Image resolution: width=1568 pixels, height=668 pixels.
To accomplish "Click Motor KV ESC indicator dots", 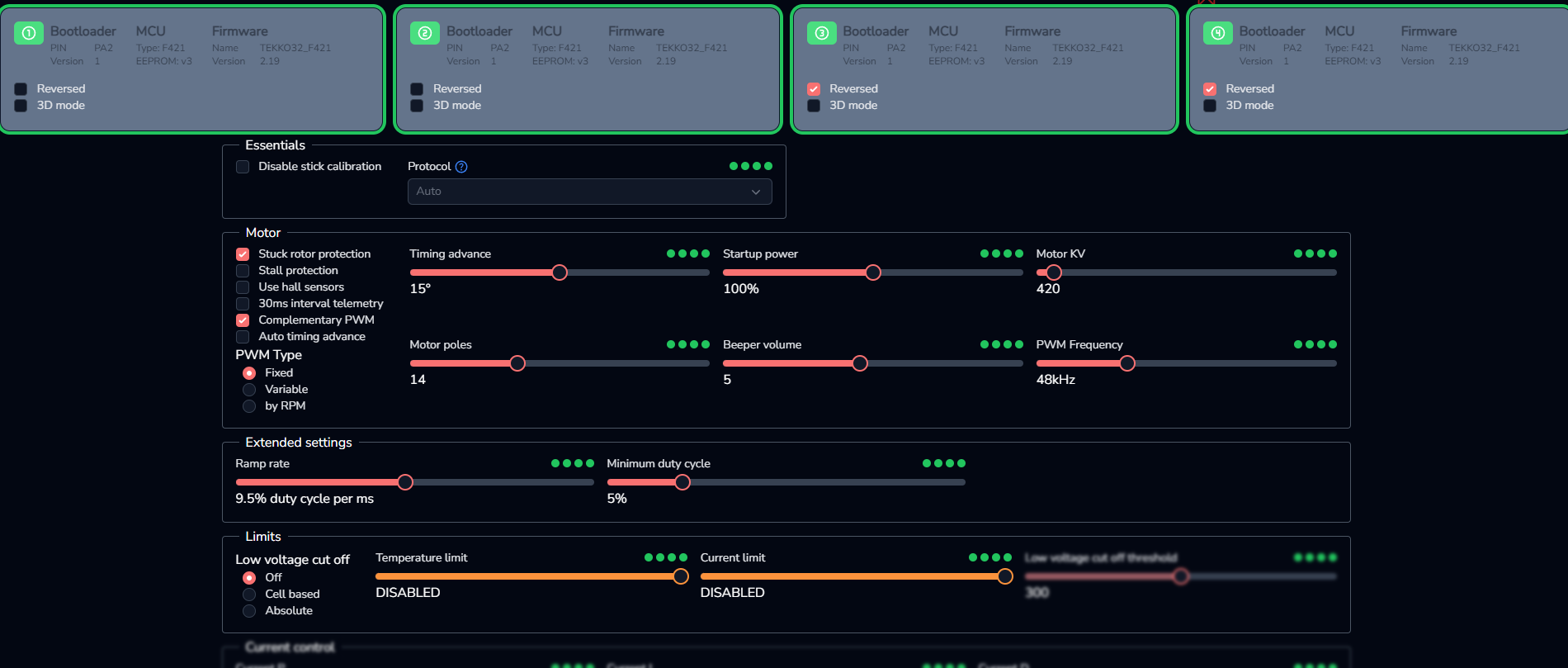I will pyautogui.click(x=1315, y=253).
